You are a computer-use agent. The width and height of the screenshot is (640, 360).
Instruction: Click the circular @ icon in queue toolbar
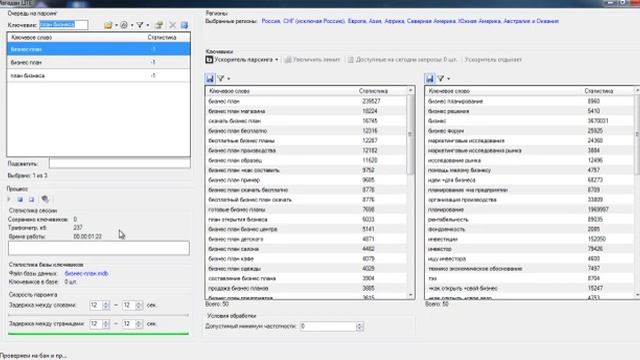tap(124, 25)
